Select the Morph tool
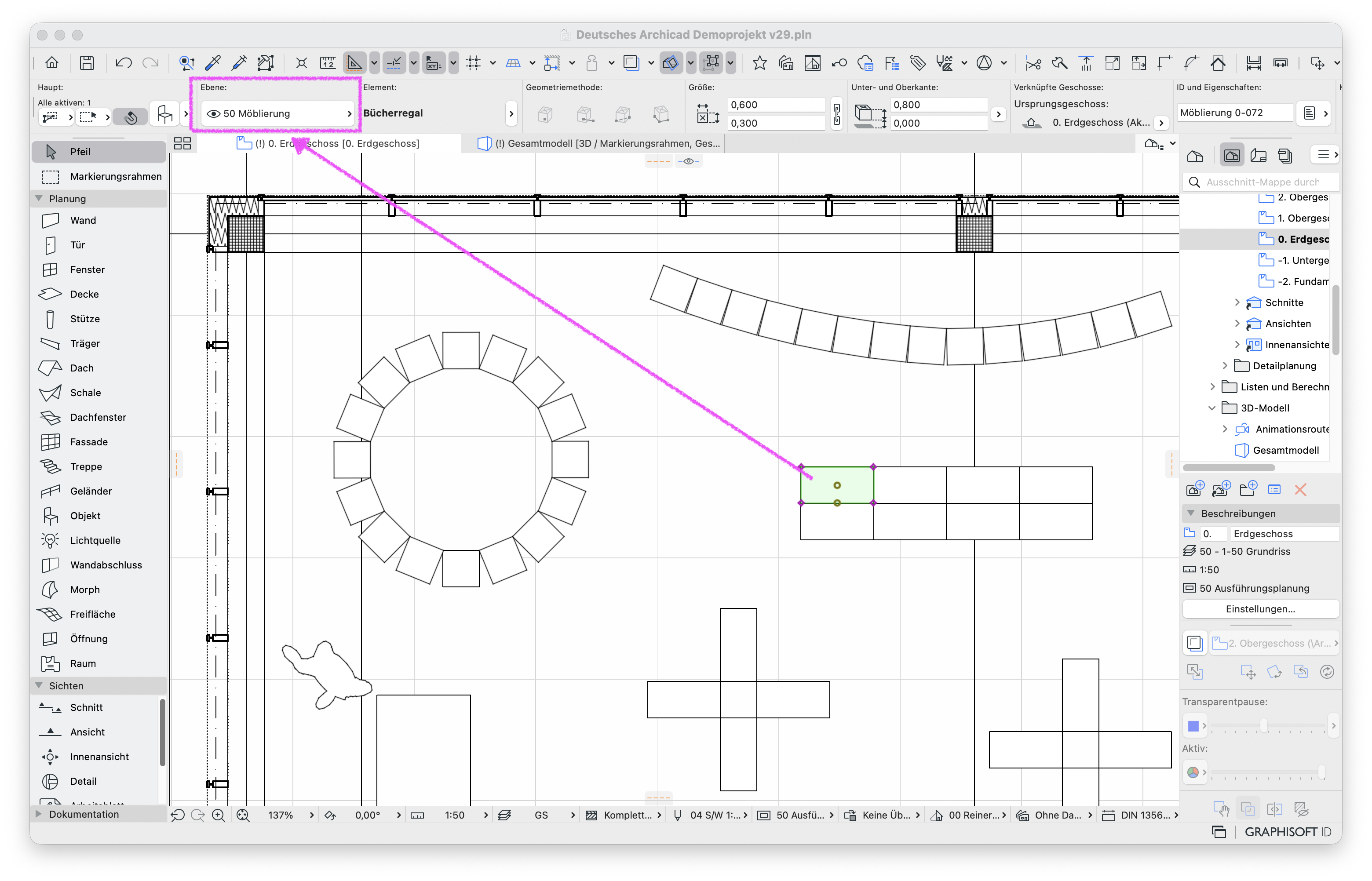The image size is (1372, 881). (x=99, y=589)
